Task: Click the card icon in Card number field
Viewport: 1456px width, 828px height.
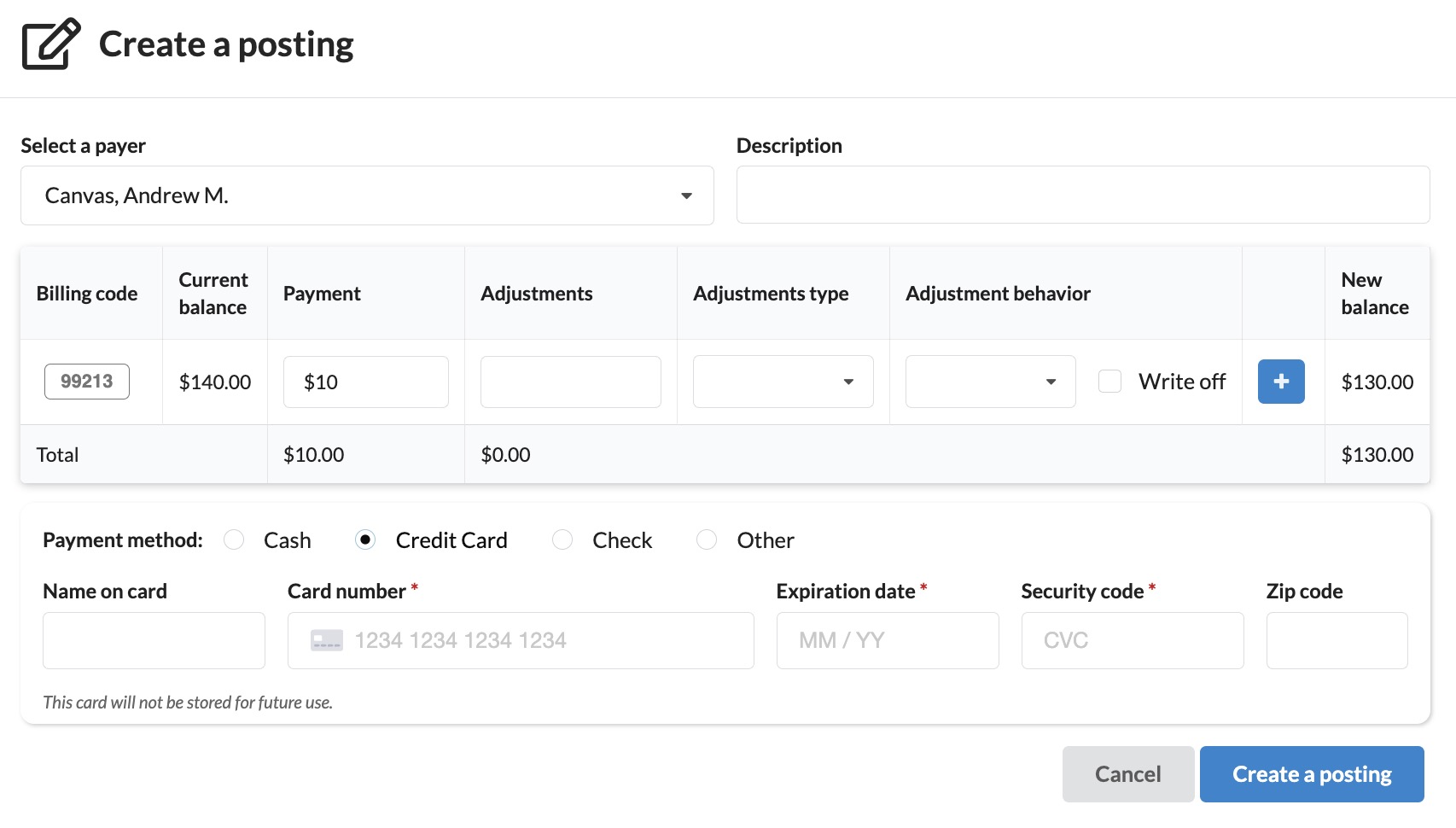Action: [327, 640]
